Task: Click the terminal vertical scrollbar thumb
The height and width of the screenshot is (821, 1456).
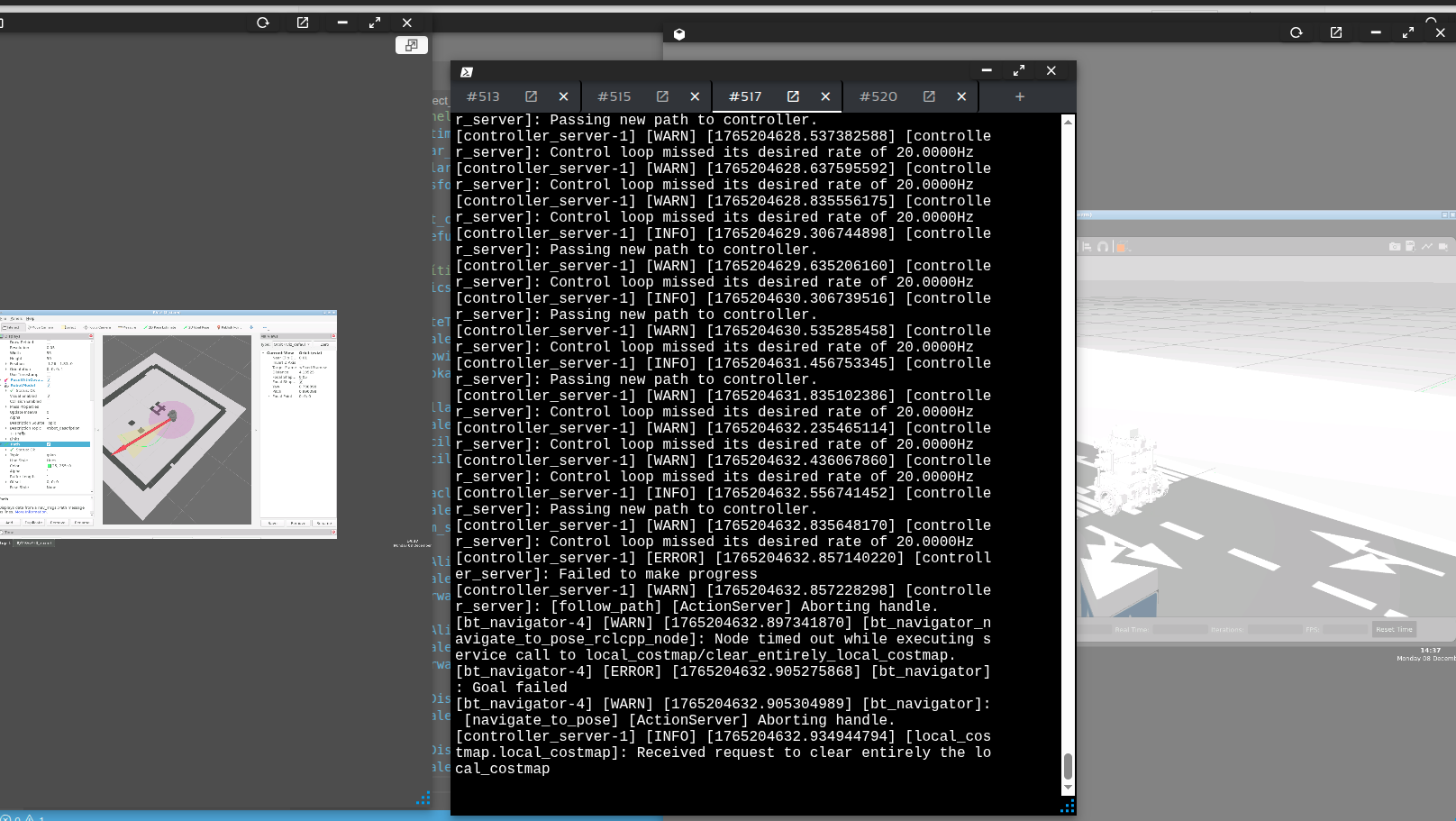Action: click(x=1068, y=766)
